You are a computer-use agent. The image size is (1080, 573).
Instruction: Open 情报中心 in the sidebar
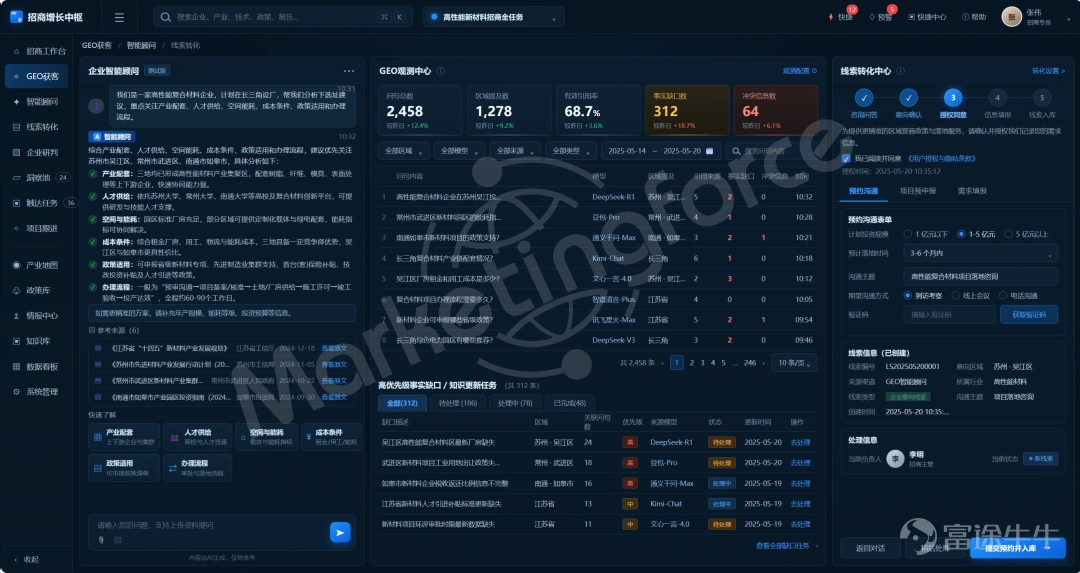point(36,316)
